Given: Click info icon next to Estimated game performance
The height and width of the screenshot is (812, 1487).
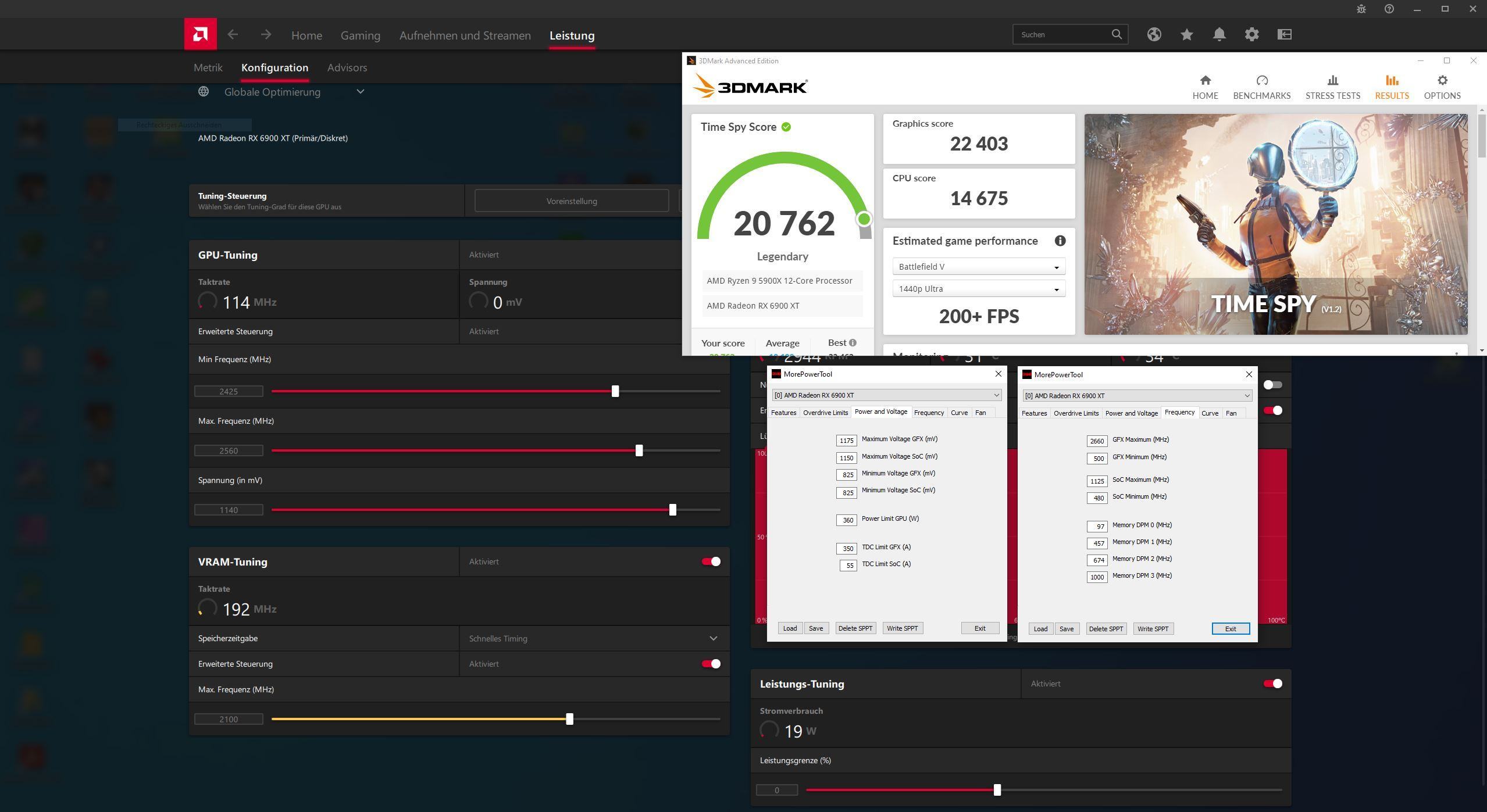Looking at the screenshot, I should (1060, 241).
